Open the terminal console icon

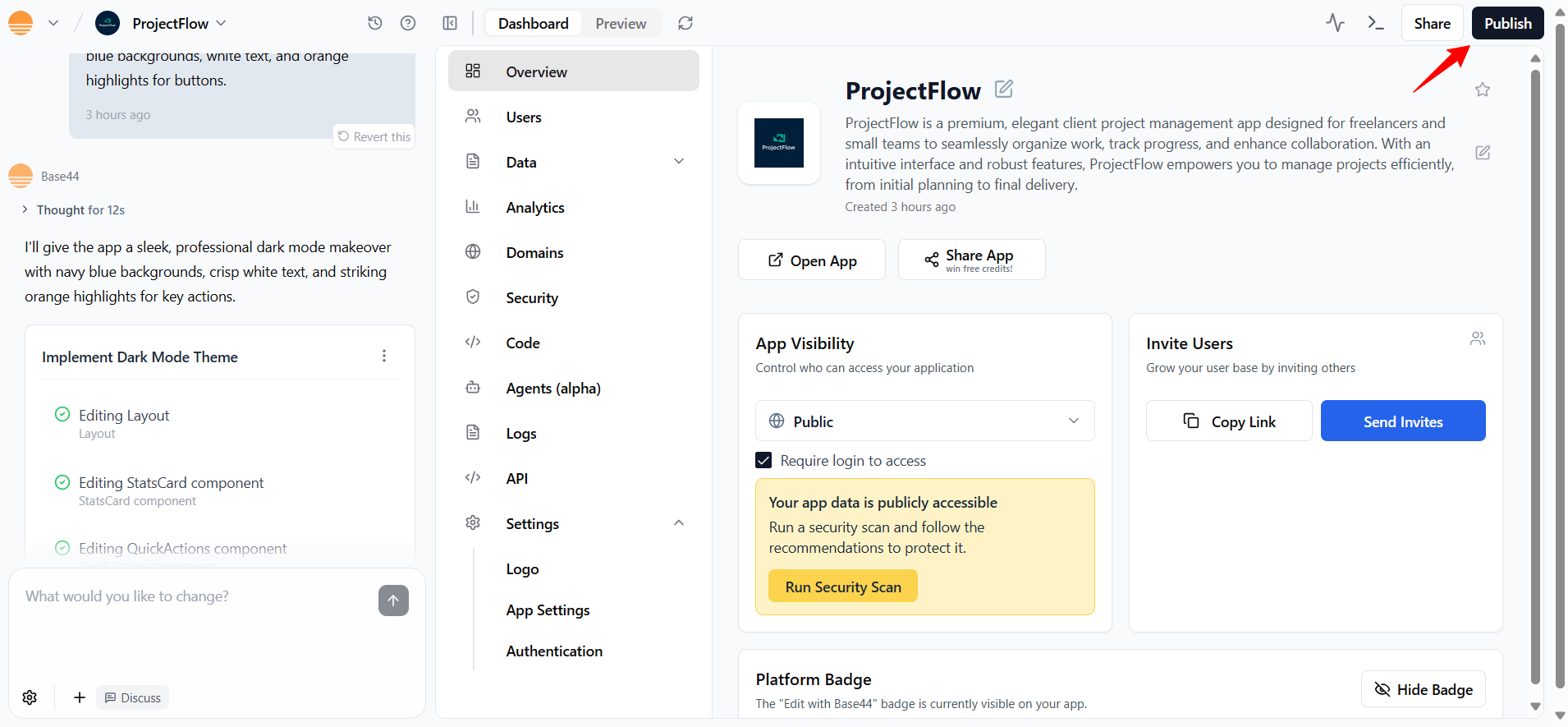[x=1376, y=23]
